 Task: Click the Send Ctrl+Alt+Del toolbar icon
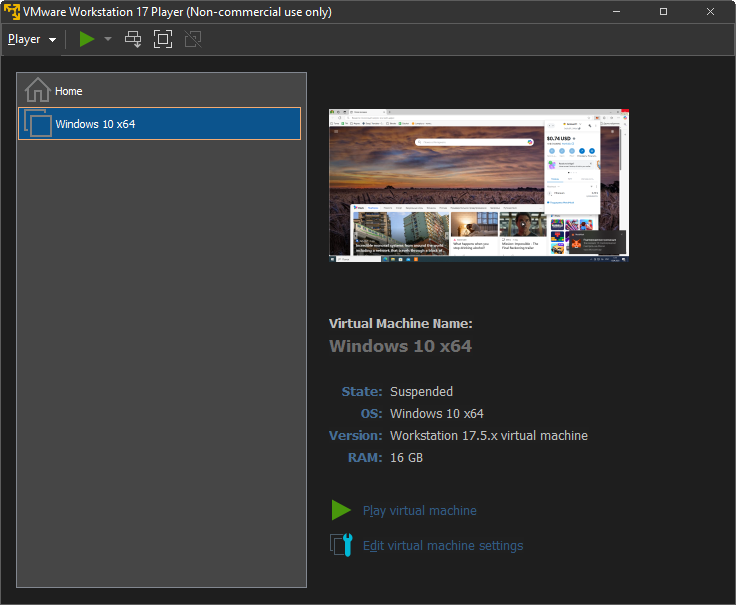pyautogui.click(x=133, y=39)
